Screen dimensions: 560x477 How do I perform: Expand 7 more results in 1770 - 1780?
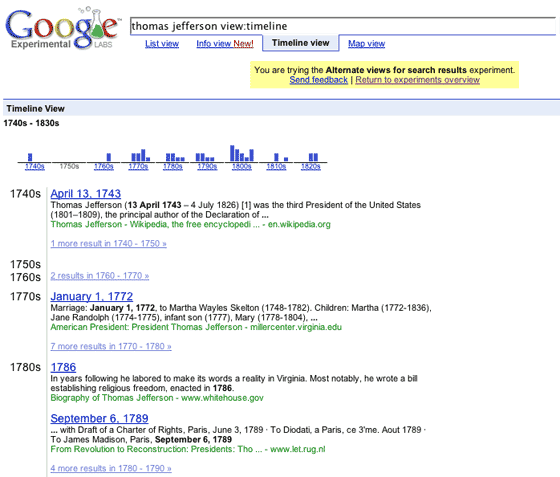111,346
